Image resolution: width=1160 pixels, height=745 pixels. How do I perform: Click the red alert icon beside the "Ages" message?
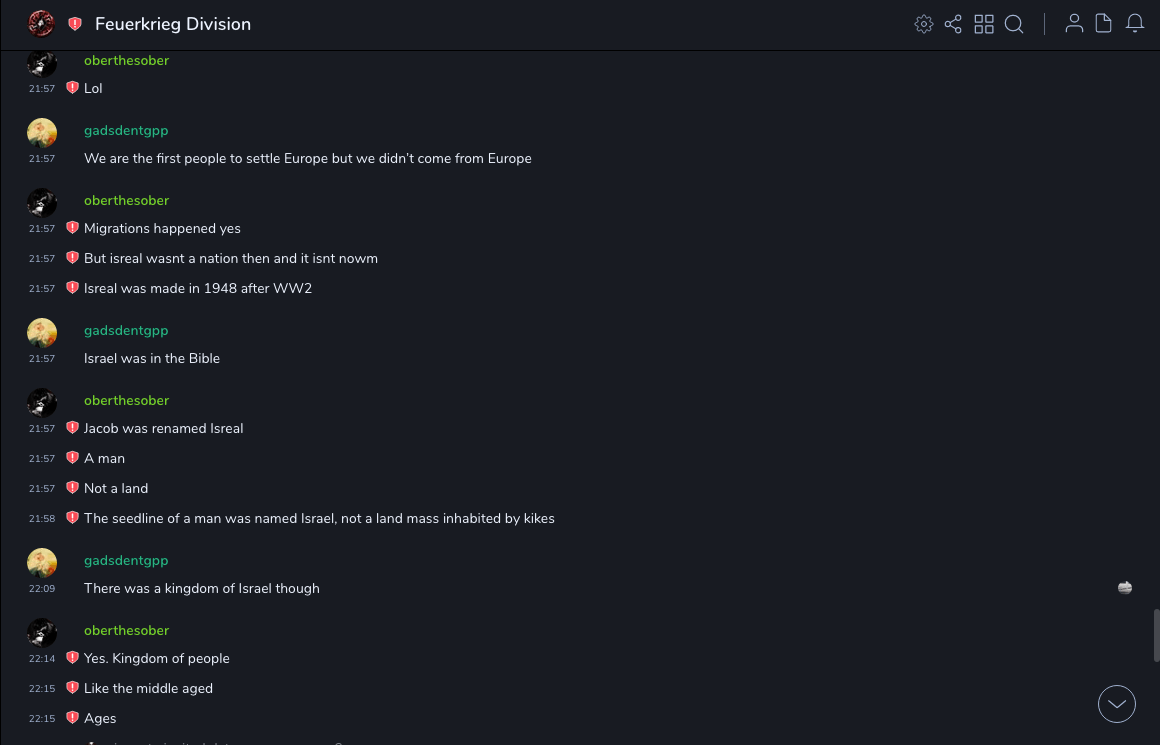tap(72, 718)
